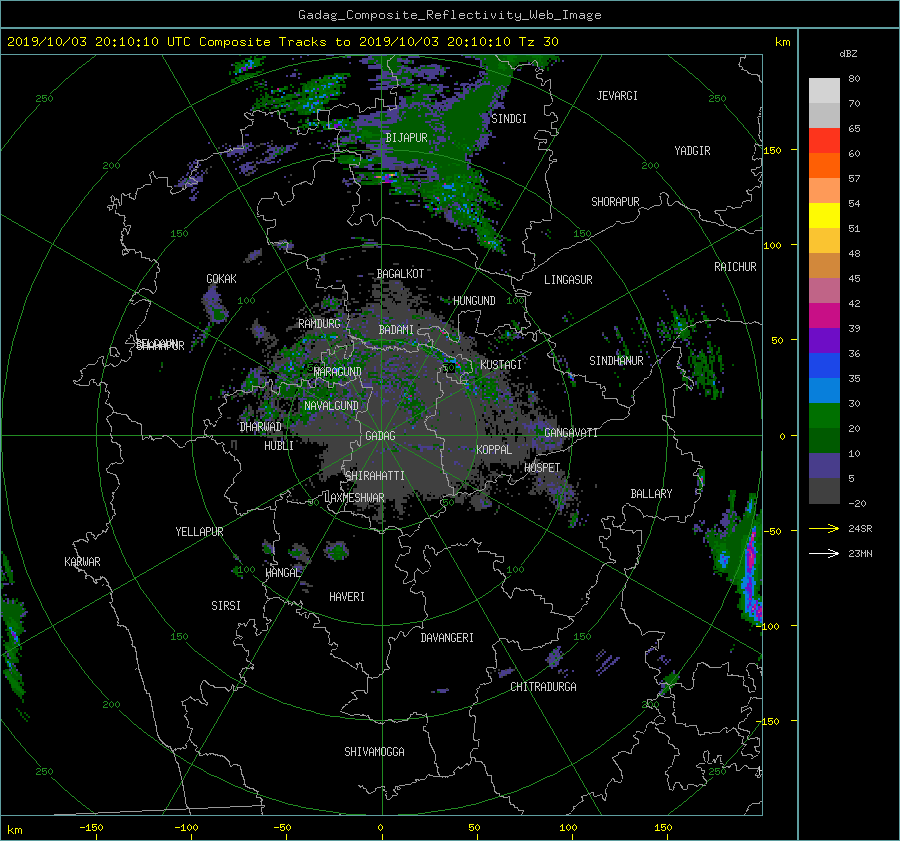Click the SHORAPUR label
Image resolution: width=900 pixels, height=841 pixels.
point(615,202)
